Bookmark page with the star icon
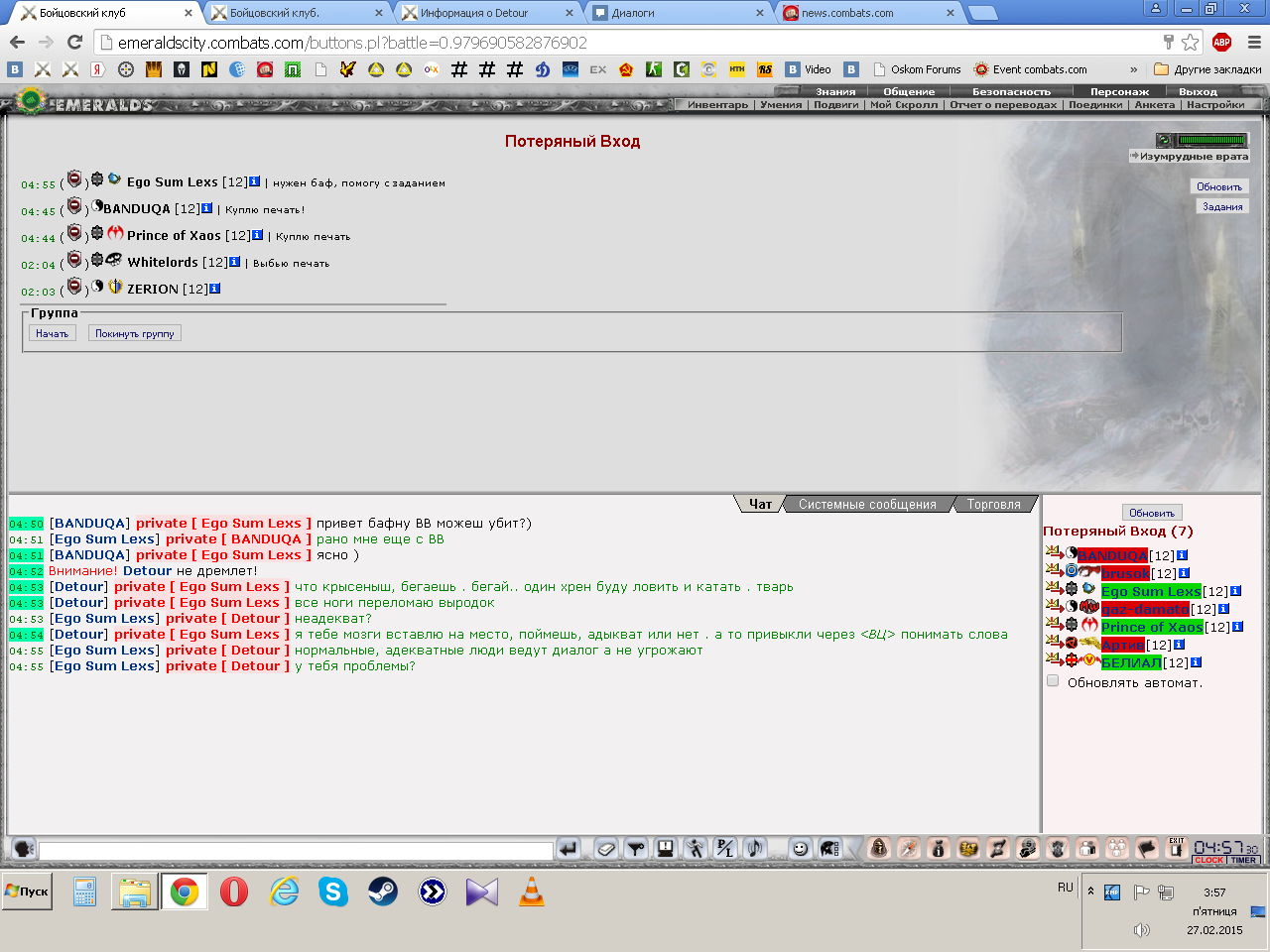Viewport: 1270px width, 952px height. [x=1190, y=43]
